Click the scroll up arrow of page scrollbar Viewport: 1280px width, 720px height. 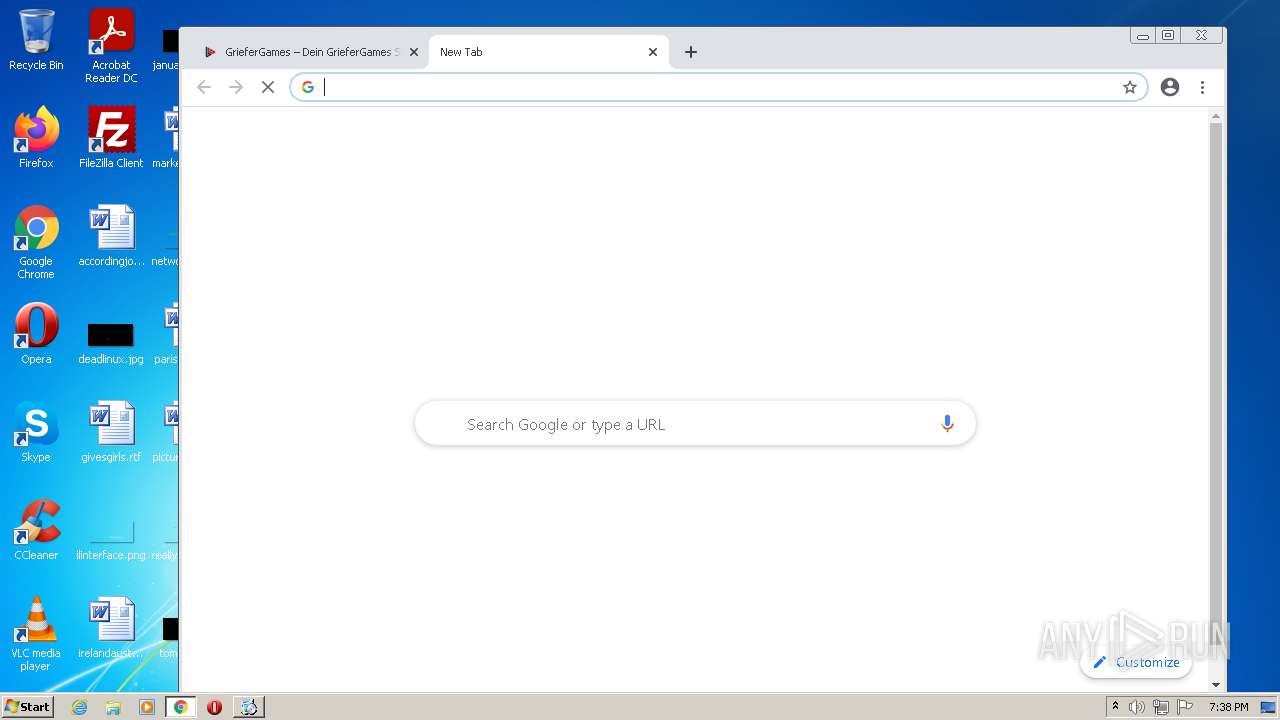coord(1216,117)
